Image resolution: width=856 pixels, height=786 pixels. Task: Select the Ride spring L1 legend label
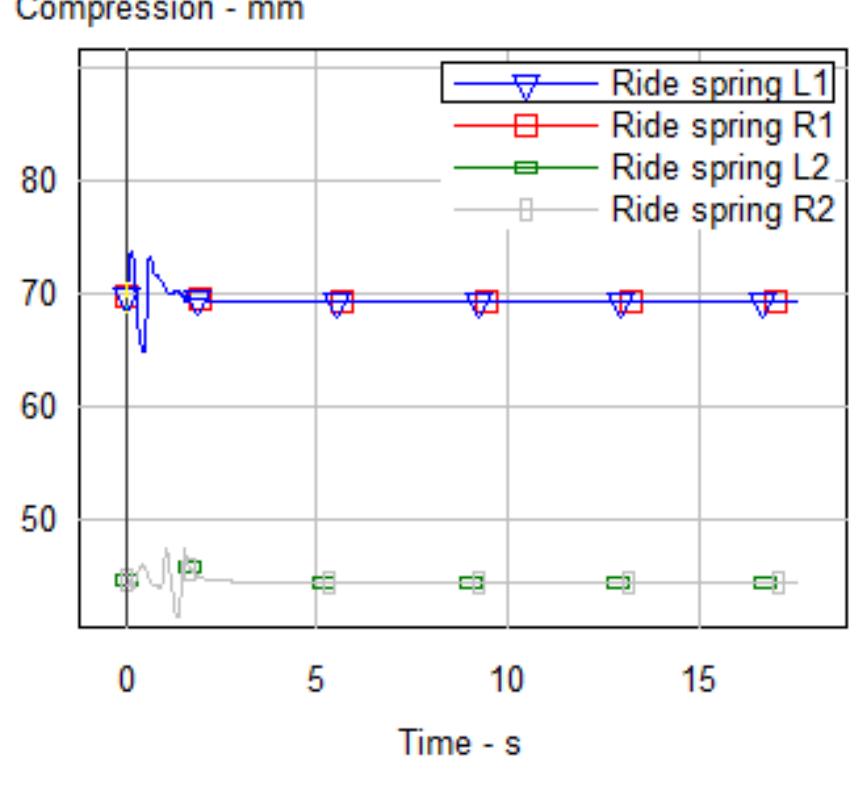coord(721,86)
